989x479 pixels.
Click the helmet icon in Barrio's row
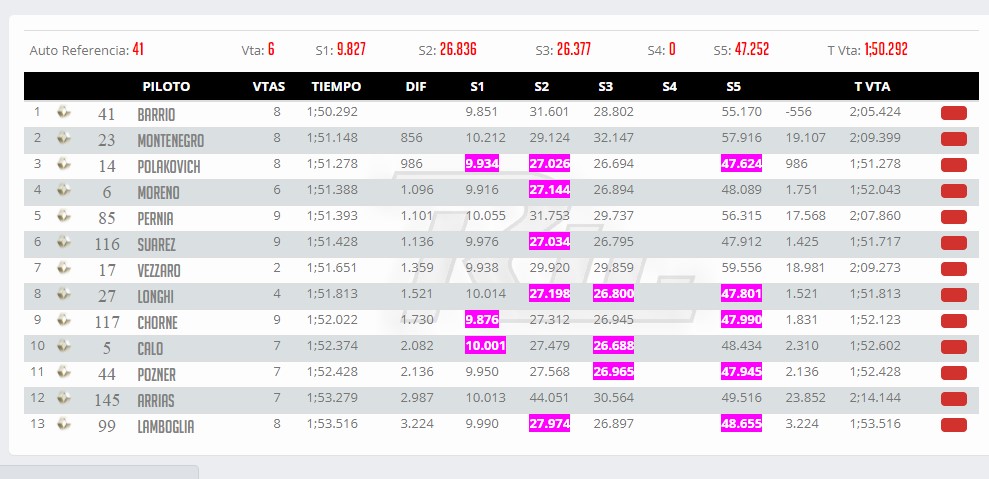[64, 112]
